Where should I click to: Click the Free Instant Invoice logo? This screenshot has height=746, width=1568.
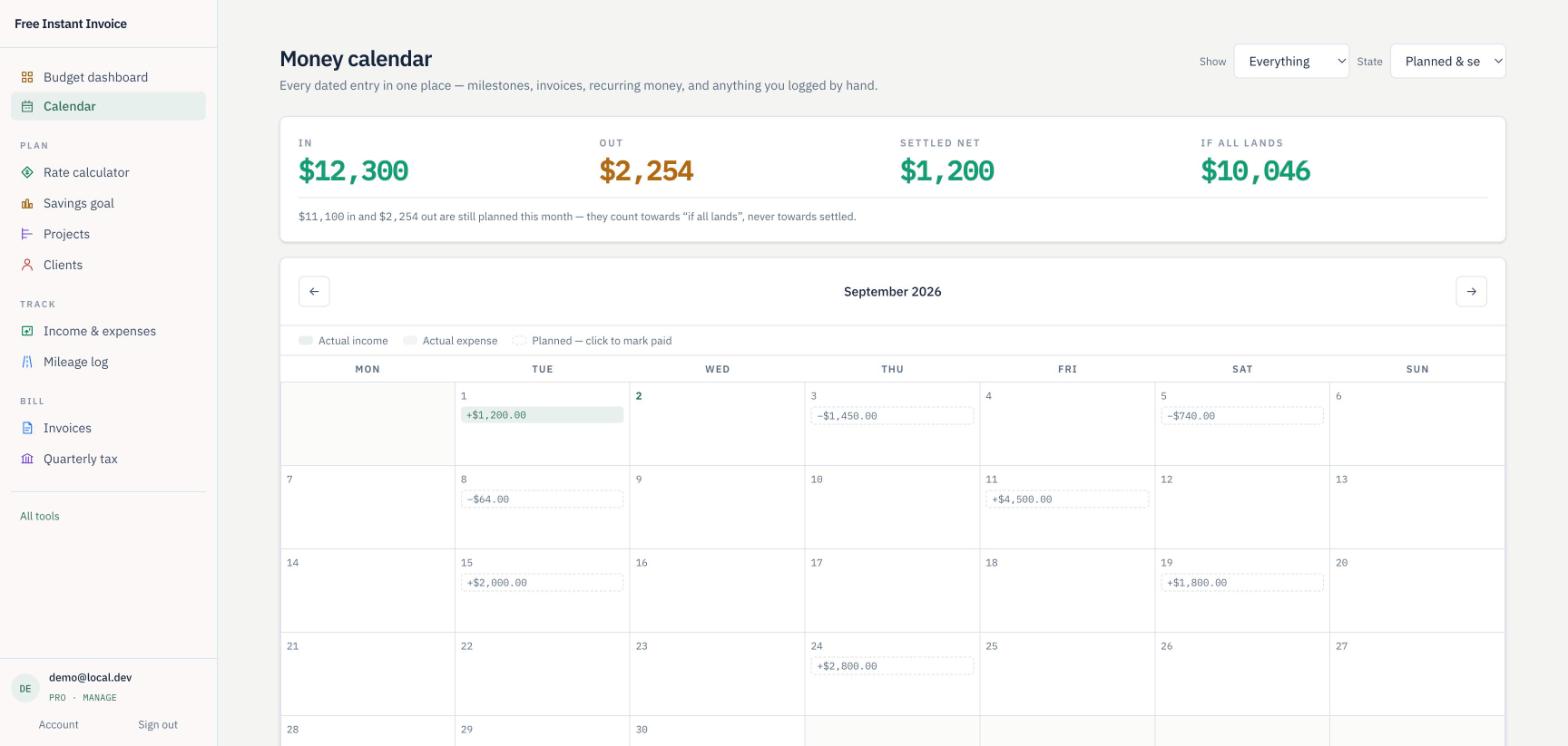(x=71, y=24)
